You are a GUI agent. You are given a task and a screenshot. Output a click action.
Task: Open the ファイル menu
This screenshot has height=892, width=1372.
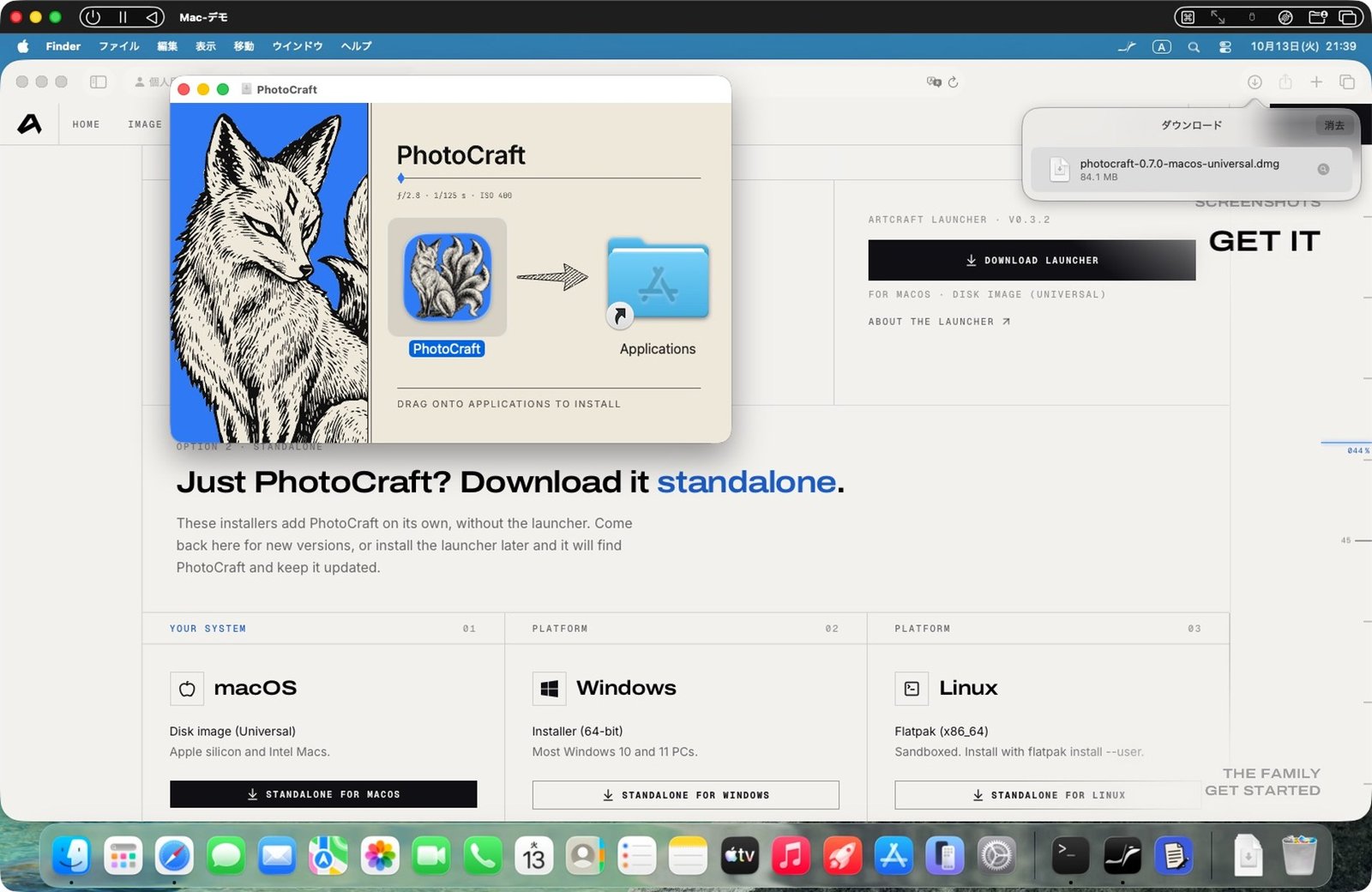(119, 46)
